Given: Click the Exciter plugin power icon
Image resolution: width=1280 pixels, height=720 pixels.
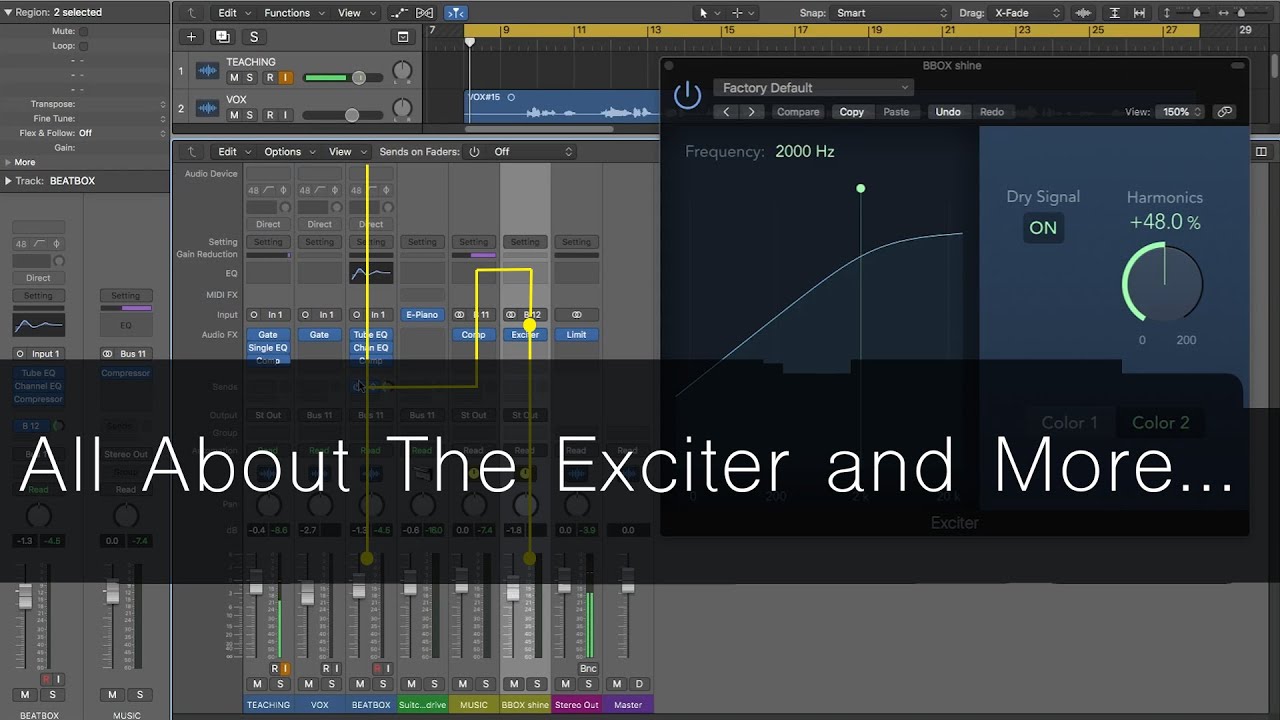Looking at the screenshot, I should point(687,96).
